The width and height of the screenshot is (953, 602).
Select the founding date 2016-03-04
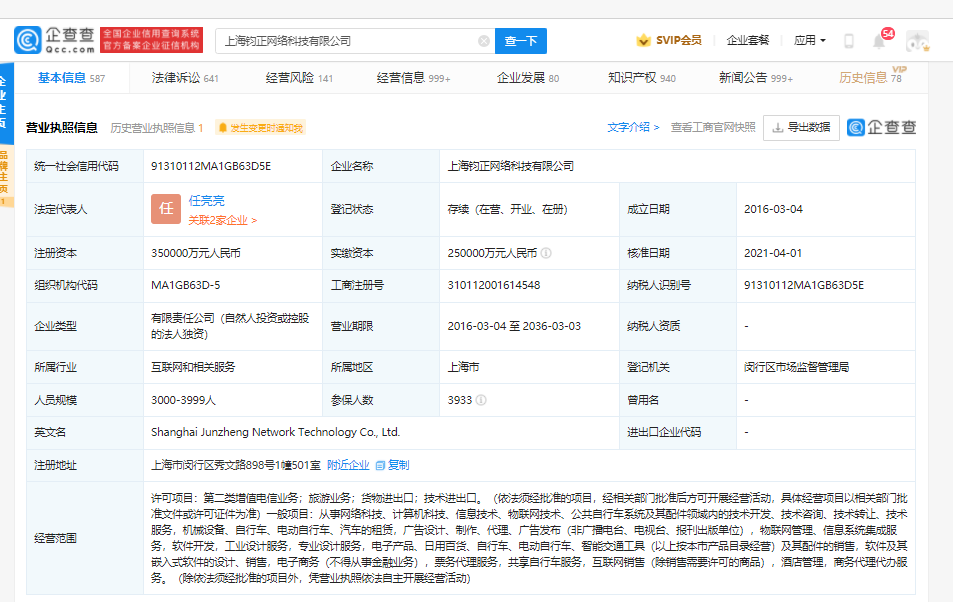773,209
